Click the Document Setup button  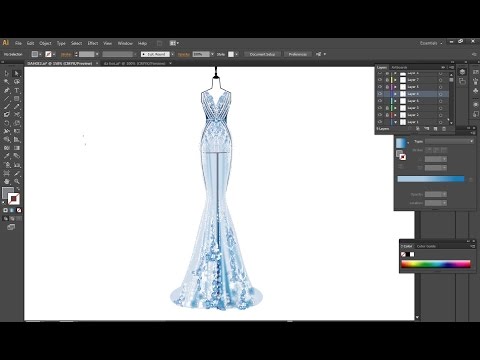(262, 54)
